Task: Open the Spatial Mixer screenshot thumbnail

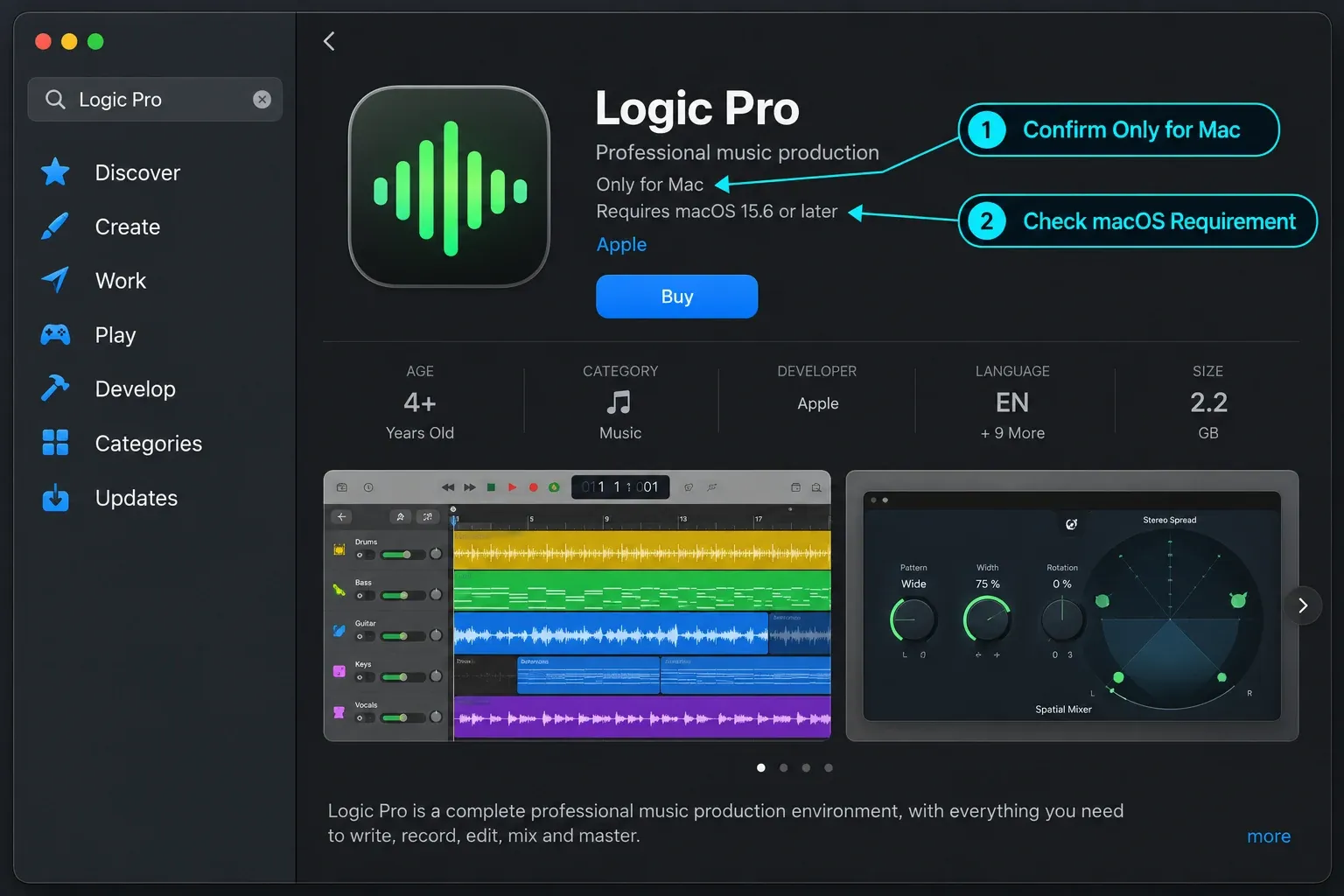Action: pyautogui.click(x=1072, y=605)
